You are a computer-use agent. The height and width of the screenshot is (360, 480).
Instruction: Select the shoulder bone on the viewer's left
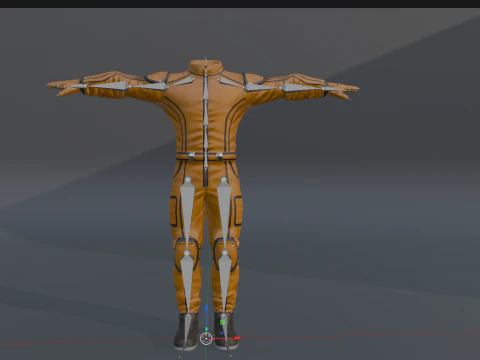182,82
